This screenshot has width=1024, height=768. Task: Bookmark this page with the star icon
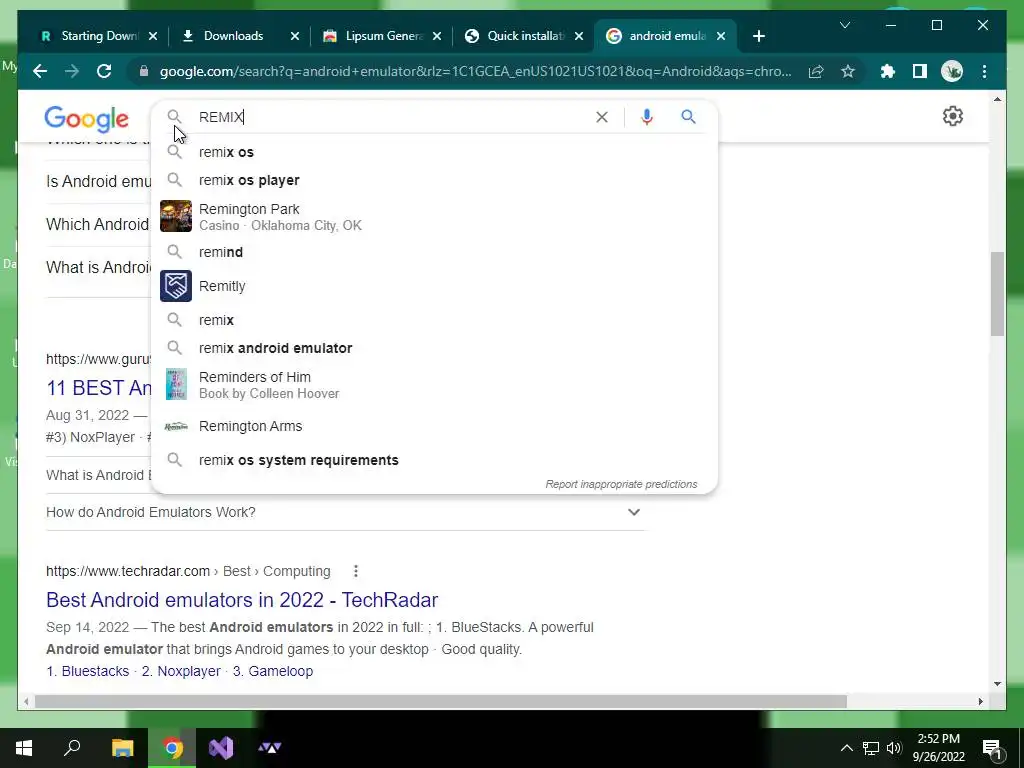[848, 71]
